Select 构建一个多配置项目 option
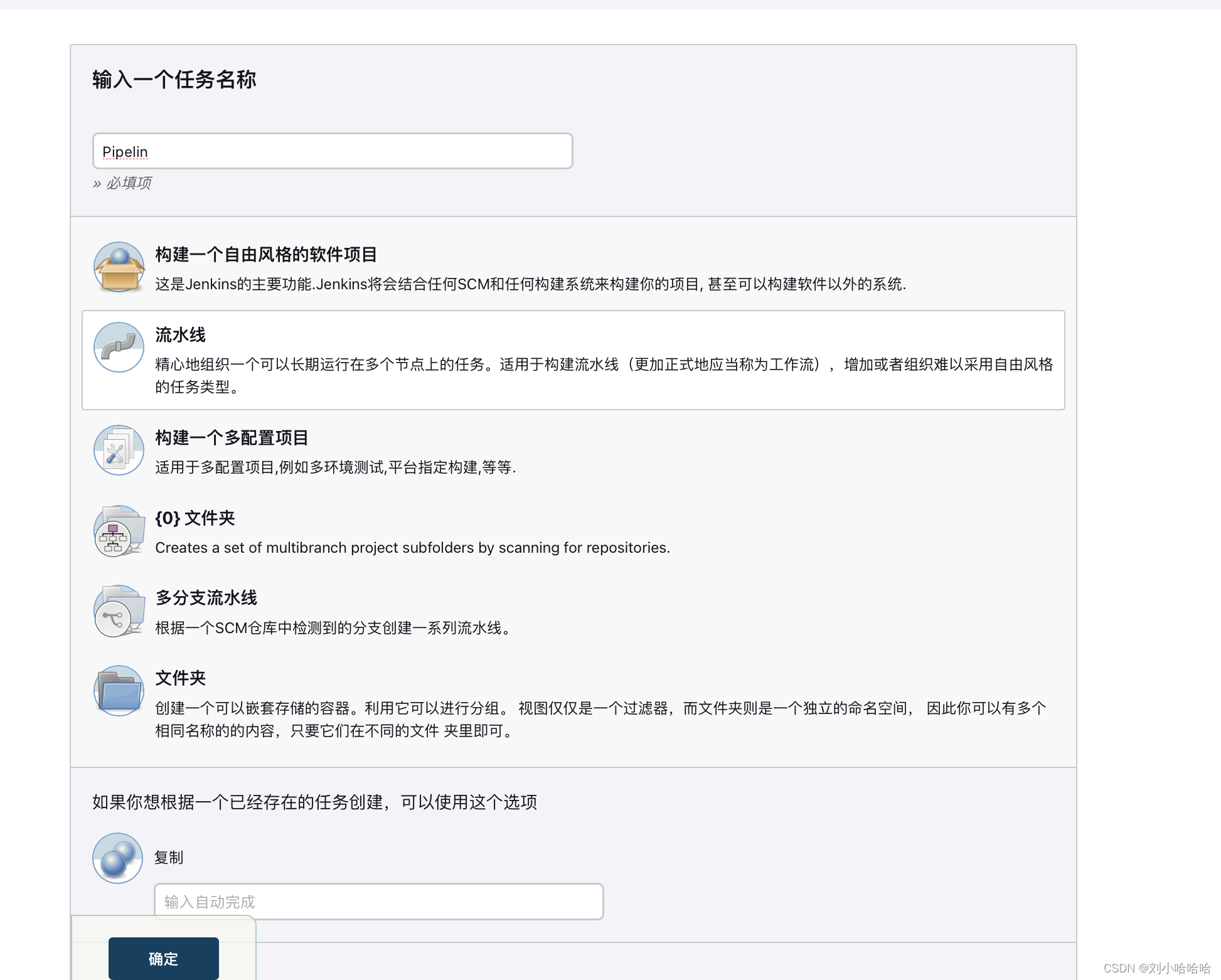1221x980 pixels. [x=232, y=438]
